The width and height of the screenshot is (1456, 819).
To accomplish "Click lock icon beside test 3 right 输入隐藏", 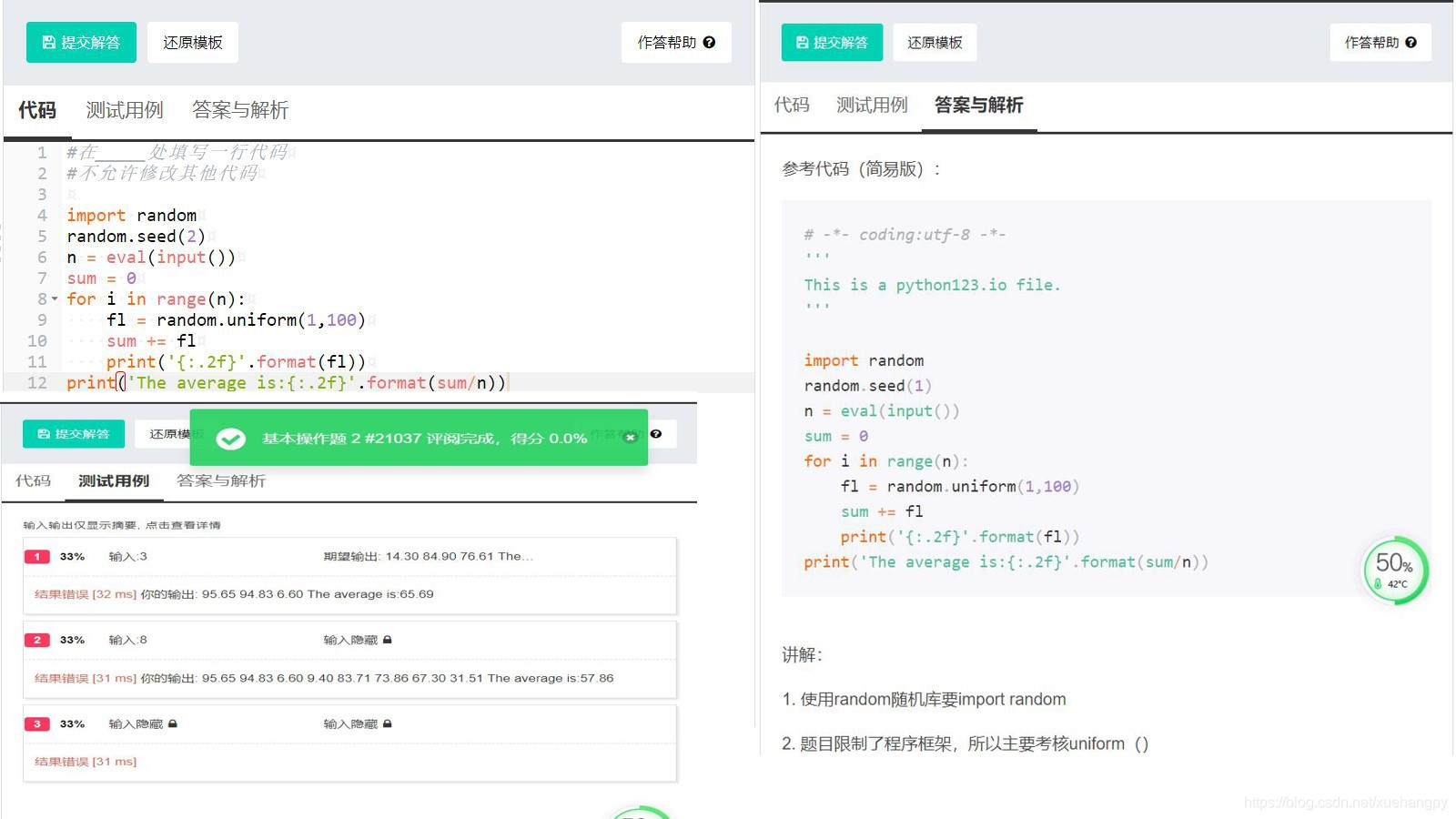I will [388, 723].
